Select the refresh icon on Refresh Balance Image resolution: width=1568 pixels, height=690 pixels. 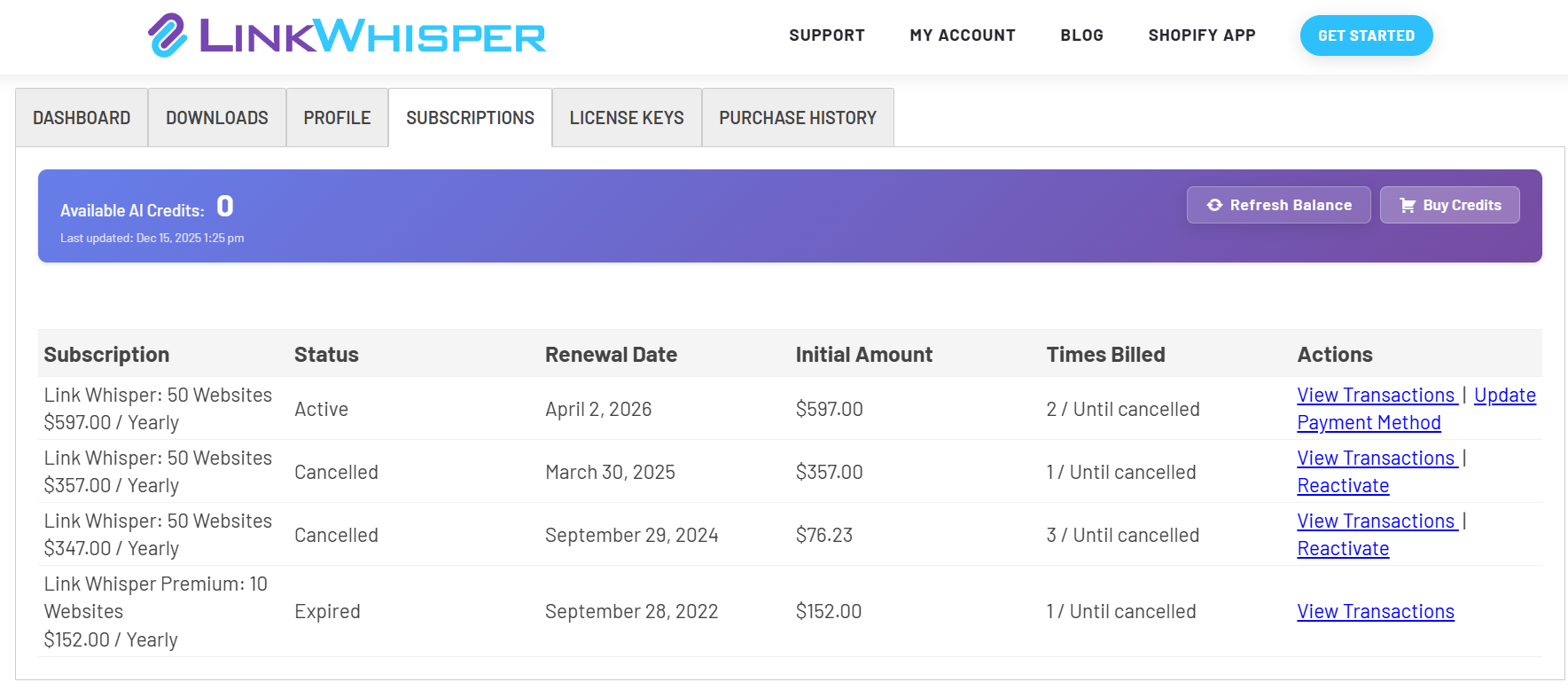[x=1215, y=204]
